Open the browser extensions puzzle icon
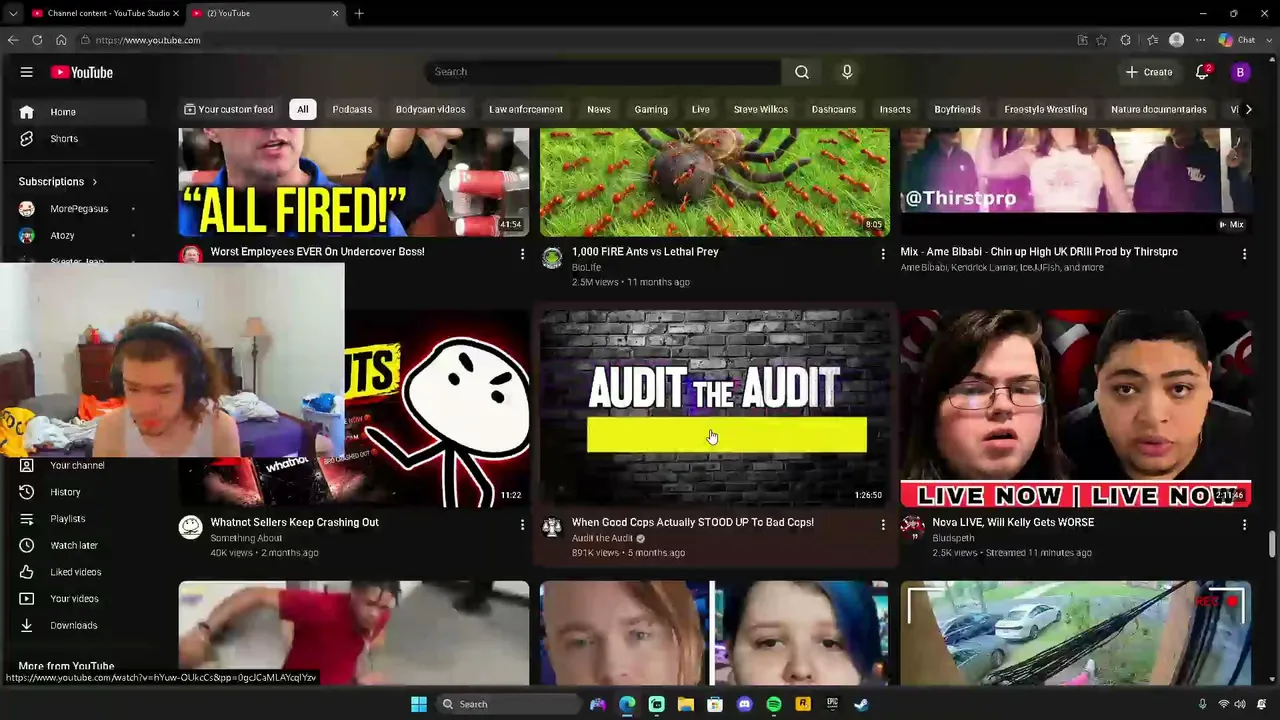 tap(1126, 40)
